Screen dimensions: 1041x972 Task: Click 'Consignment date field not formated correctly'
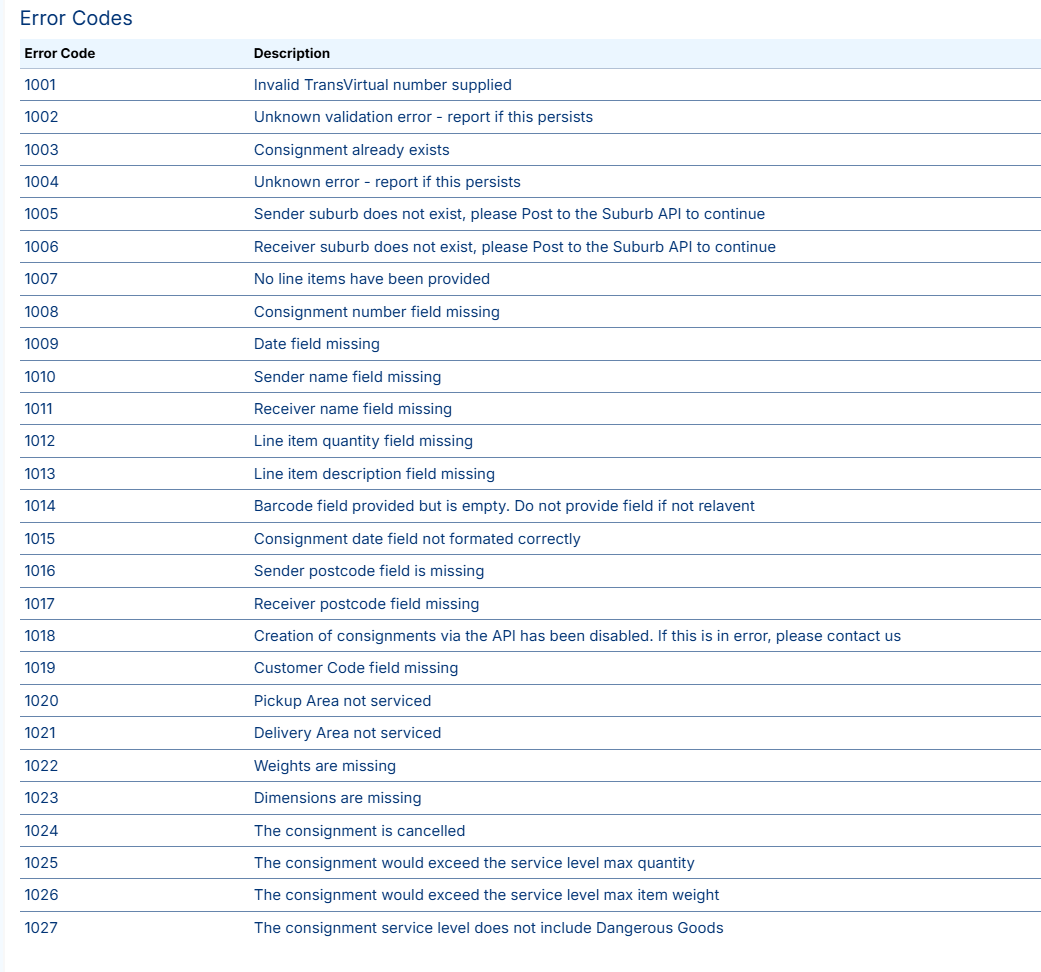click(417, 539)
